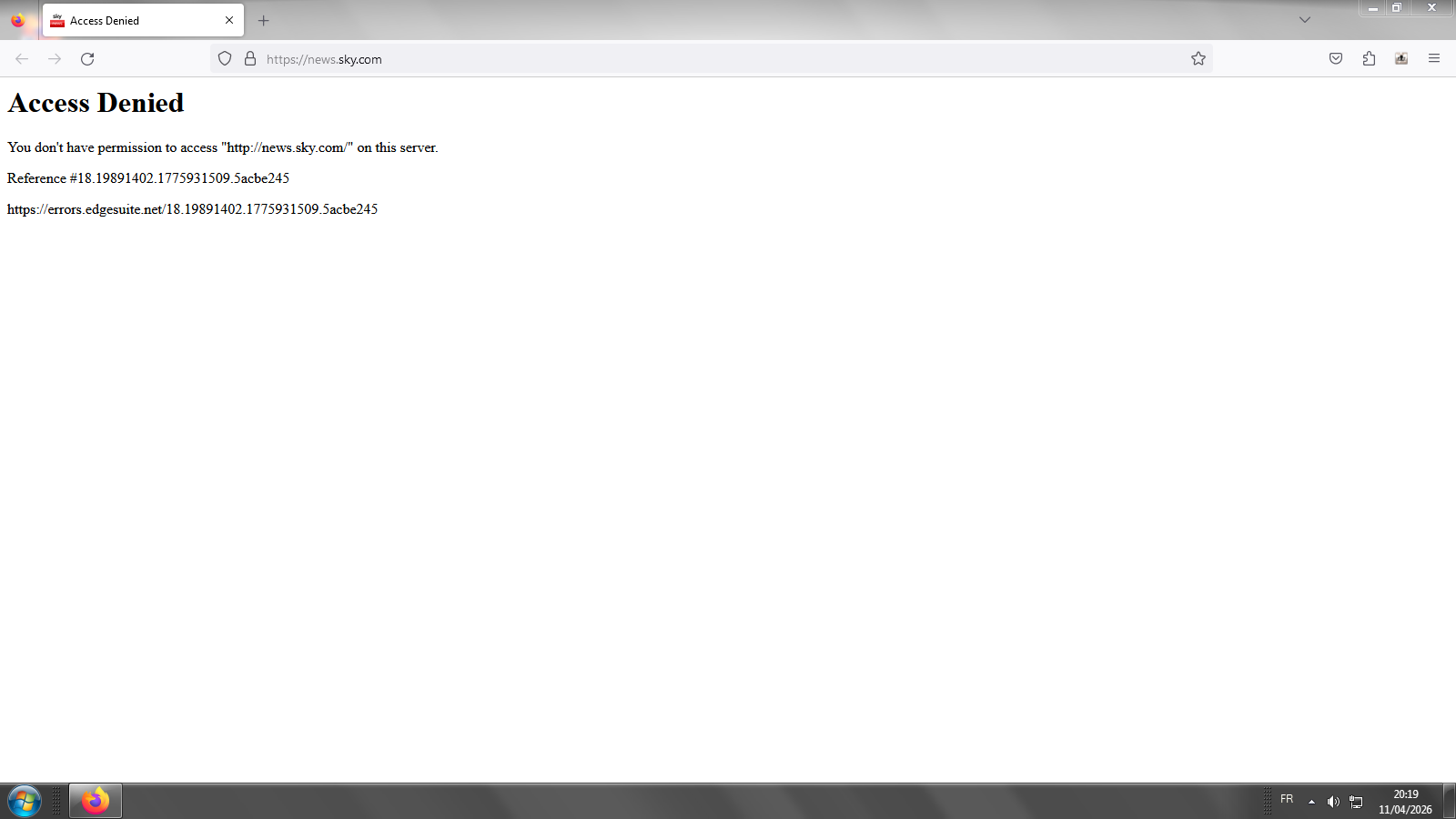
Task: Open the Windows Start menu
Action: point(25,802)
